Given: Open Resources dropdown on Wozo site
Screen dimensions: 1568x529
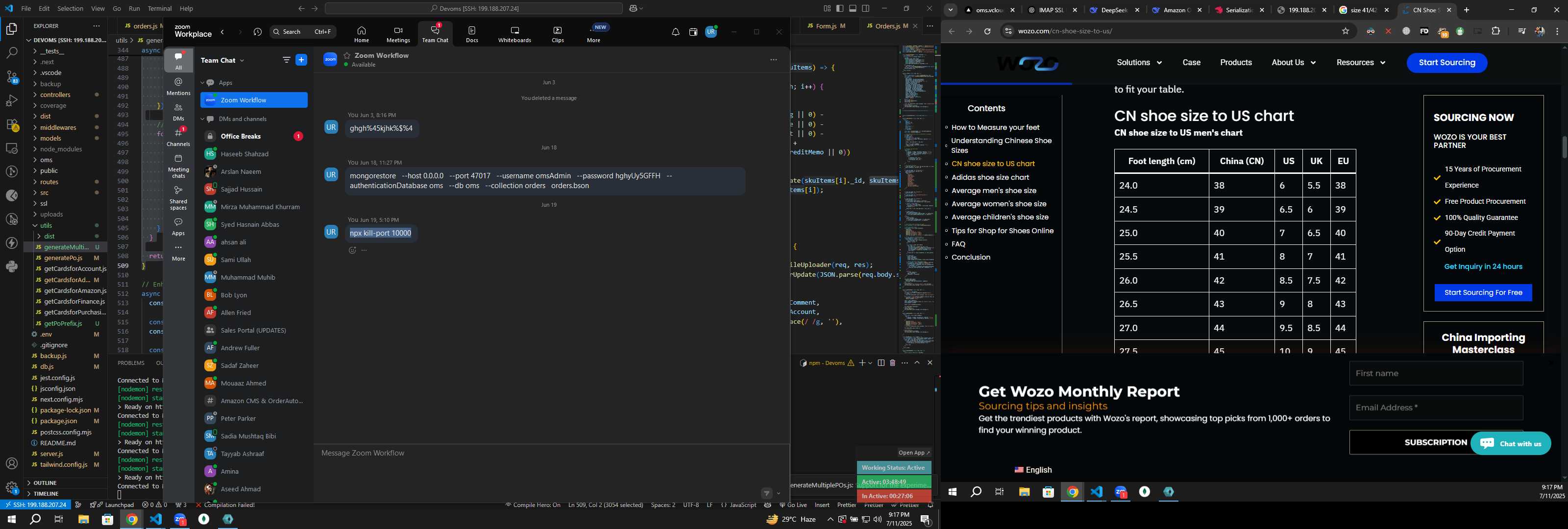Looking at the screenshot, I should (1361, 63).
